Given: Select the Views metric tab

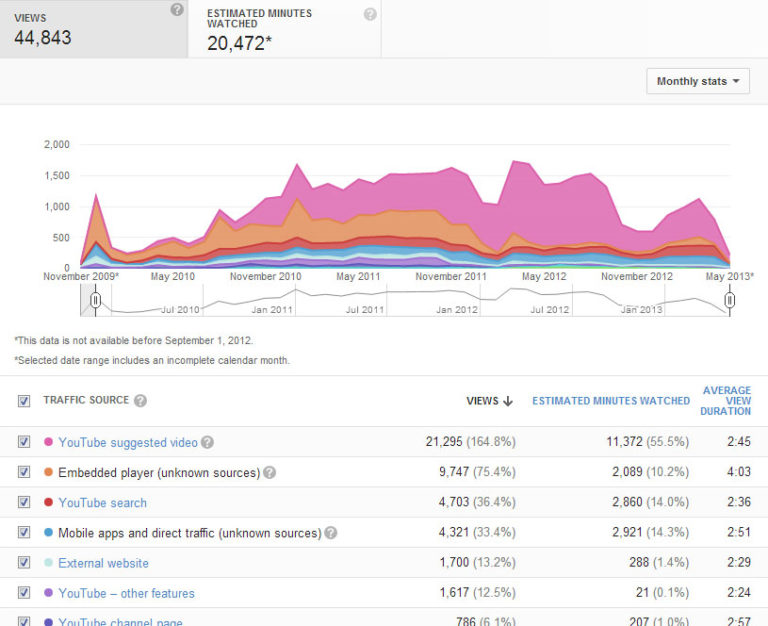Looking at the screenshot, I should click(94, 29).
